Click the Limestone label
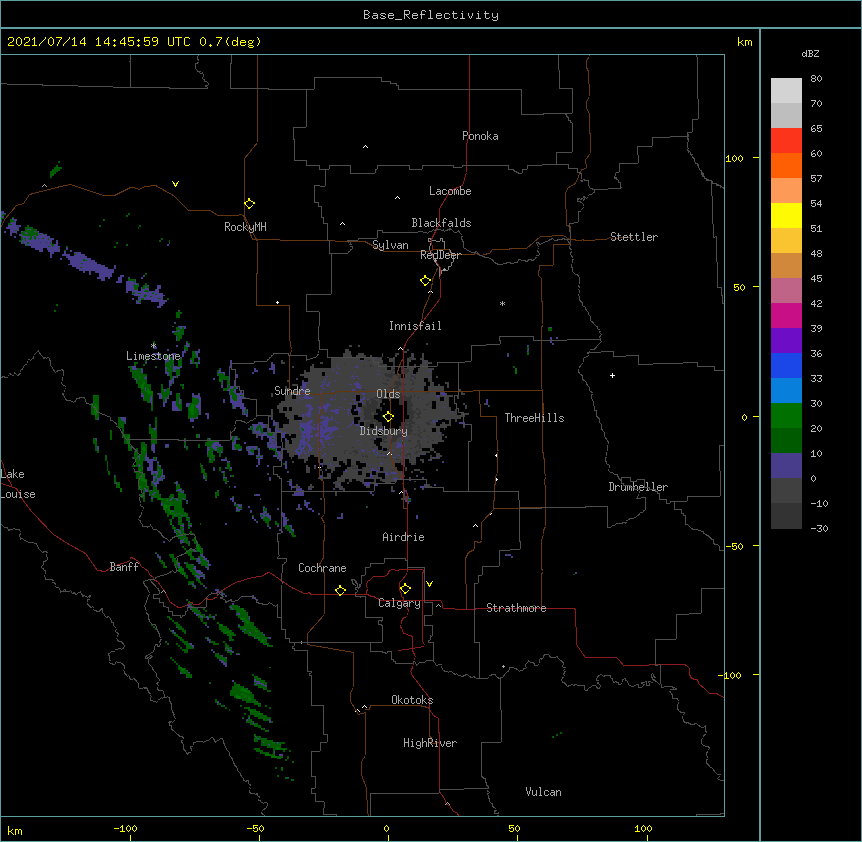The width and height of the screenshot is (862, 842). [x=153, y=356]
